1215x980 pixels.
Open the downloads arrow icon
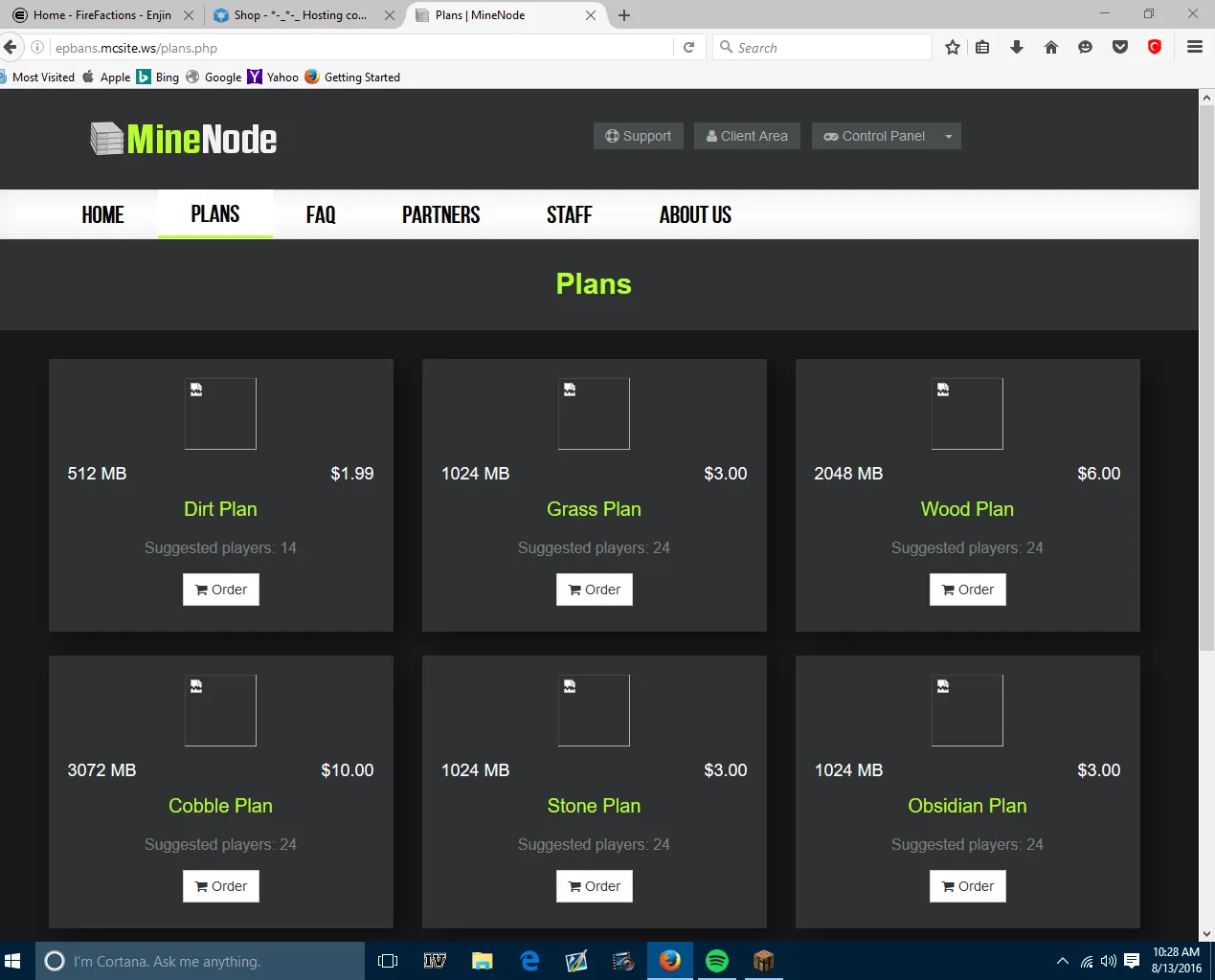click(1017, 47)
